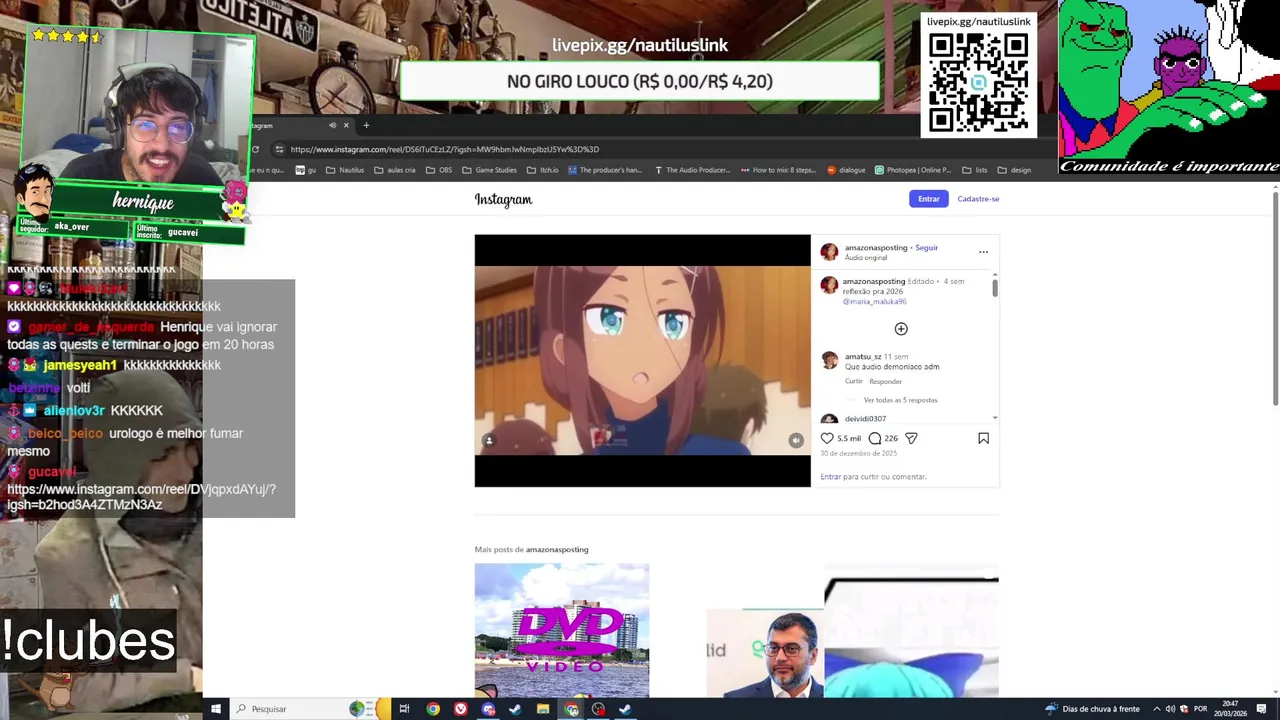1280x720 pixels.
Task: Open the Windows Start menu
Action: (215, 709)
